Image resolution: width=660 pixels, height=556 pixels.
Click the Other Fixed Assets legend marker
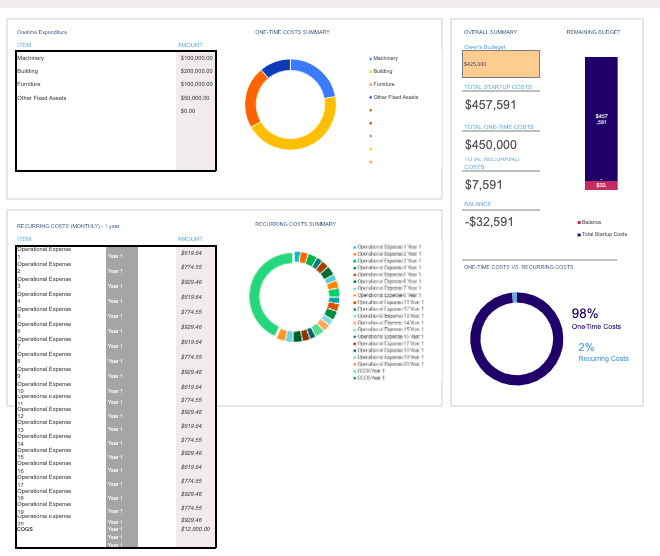pos(371,97)
